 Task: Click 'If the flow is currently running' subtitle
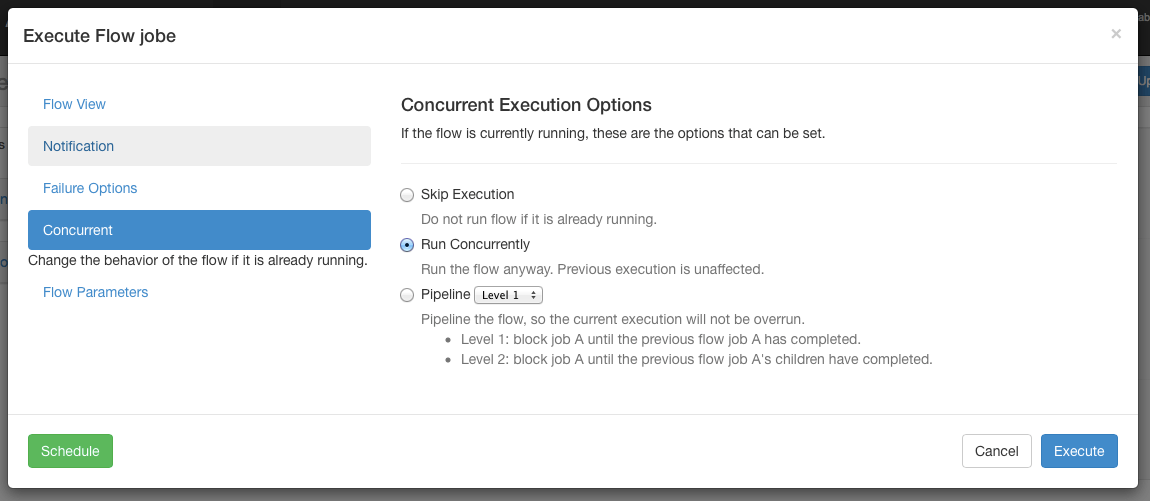(613, 135)
